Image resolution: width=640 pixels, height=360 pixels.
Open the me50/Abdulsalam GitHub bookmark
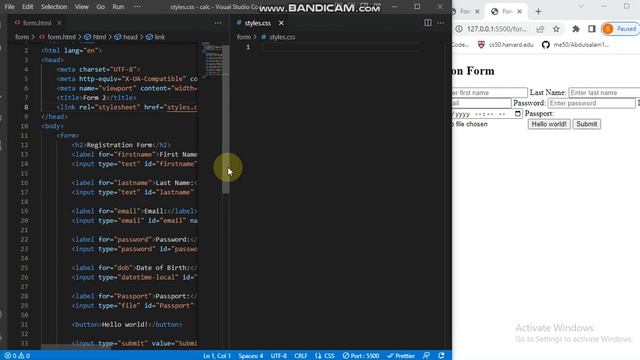pos(576,45)
